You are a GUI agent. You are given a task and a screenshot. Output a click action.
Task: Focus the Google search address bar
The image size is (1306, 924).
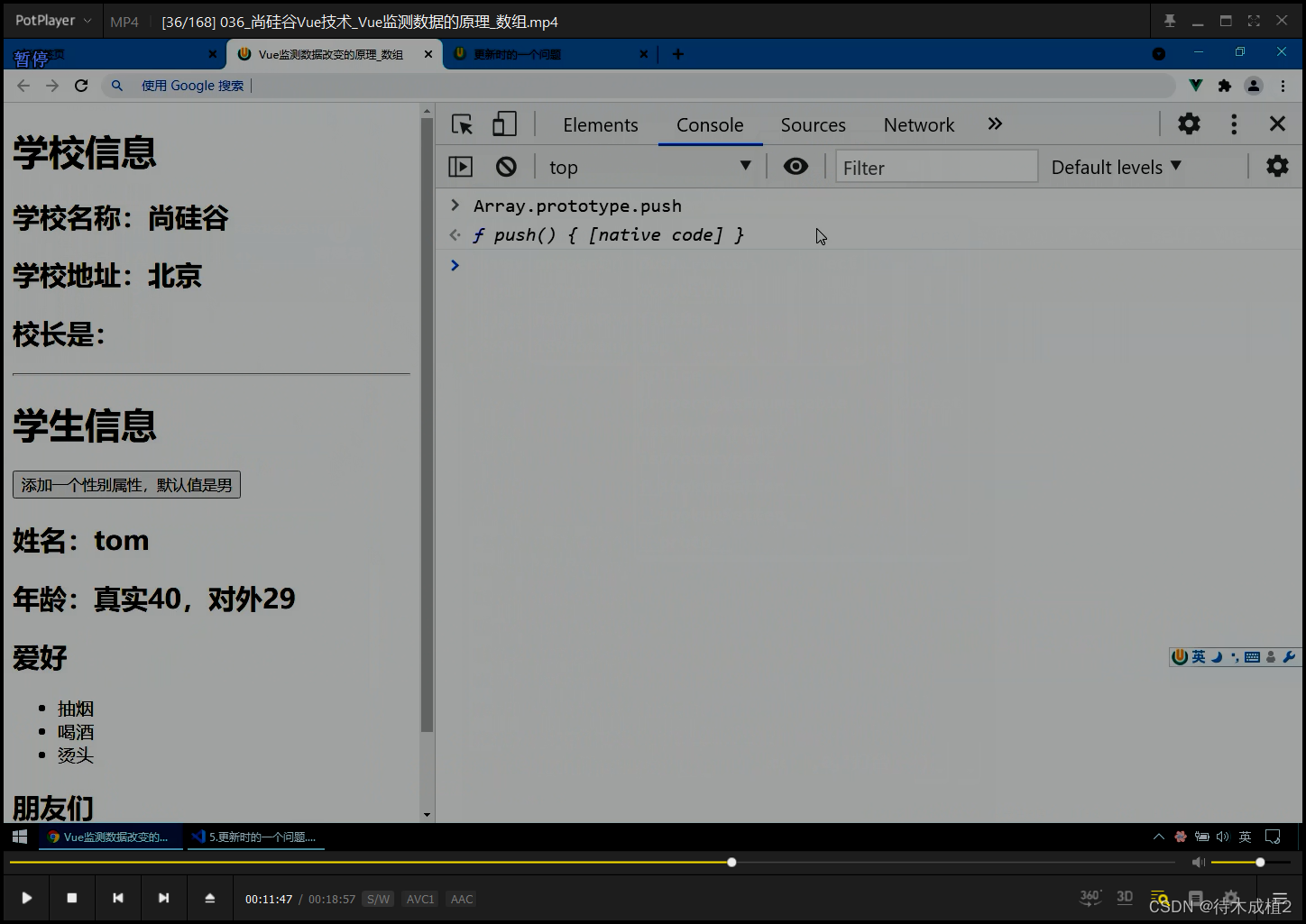pos(639,86)
